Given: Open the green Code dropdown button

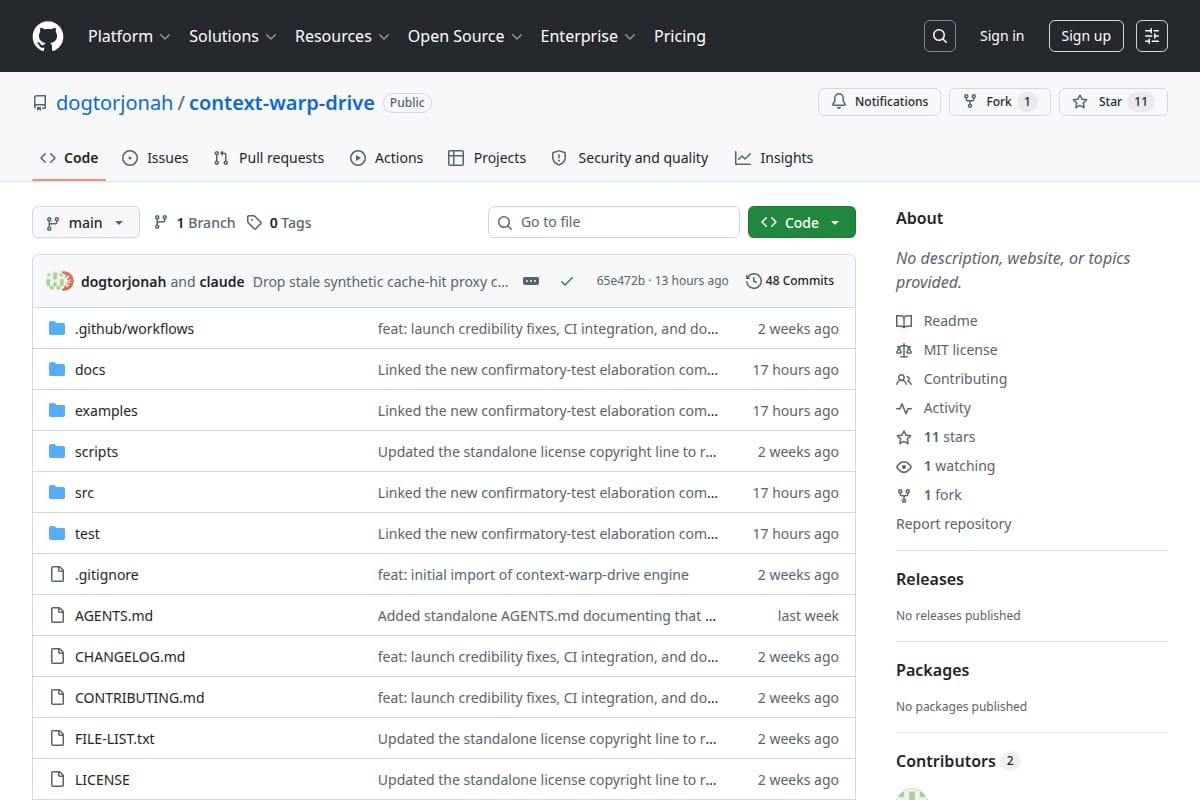Looking at the screenshot, I should point(802,222).
